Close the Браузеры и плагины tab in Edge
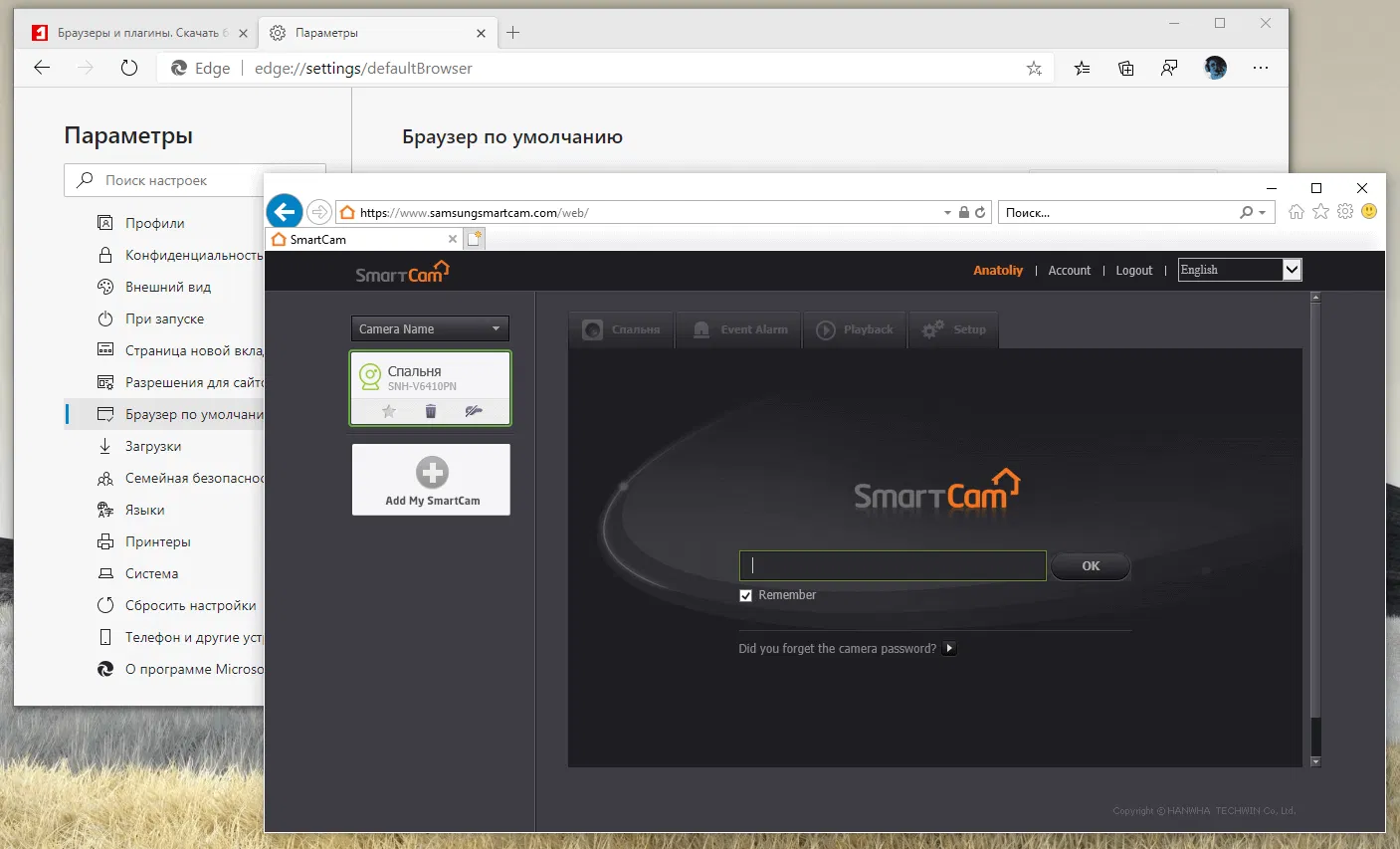 (x=243, y=33)
